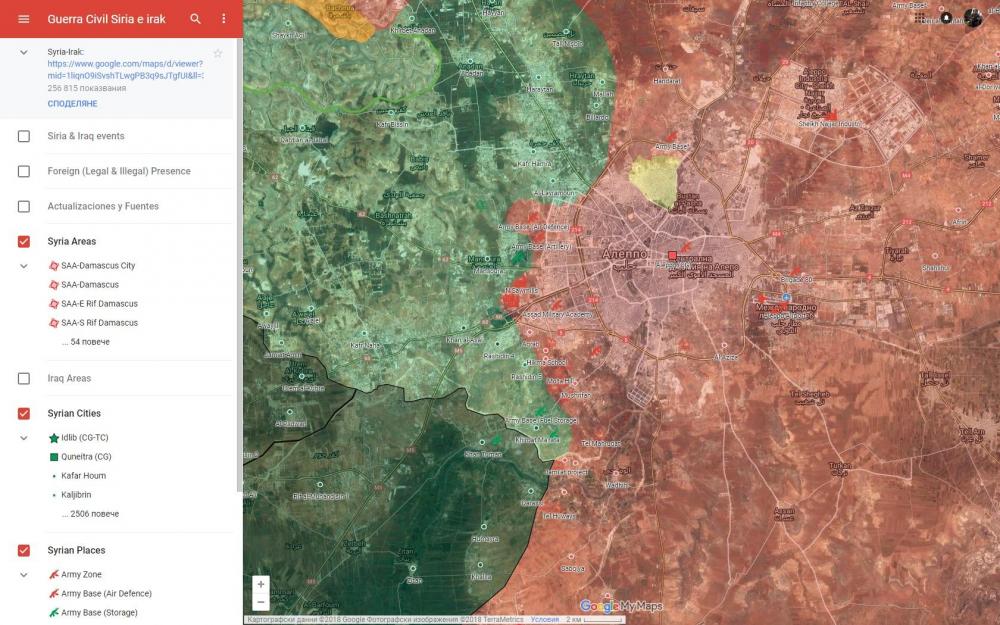Viewport: 1000px width, 625px height.
Task: Enable the Iraq Areas layer
Action: [x=24, y=378]
